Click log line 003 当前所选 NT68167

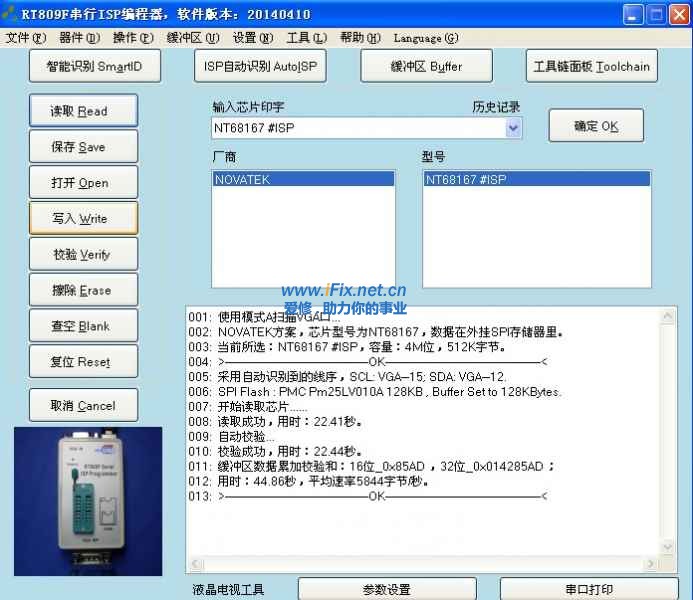tap(347, 347)
